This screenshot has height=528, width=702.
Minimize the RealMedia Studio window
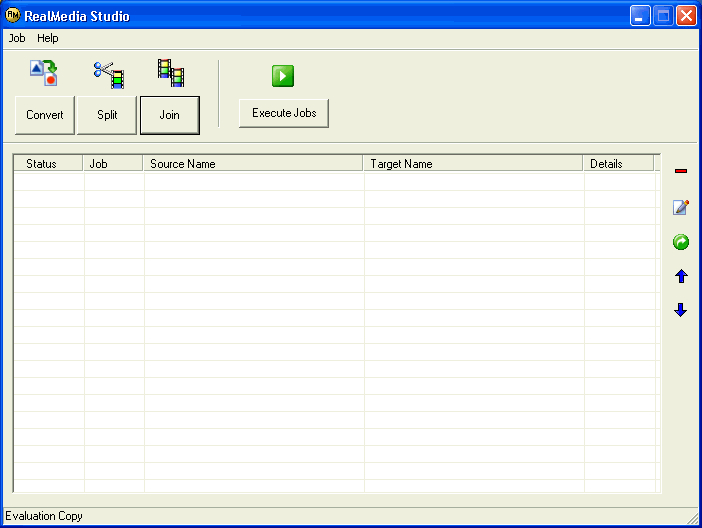640,16
